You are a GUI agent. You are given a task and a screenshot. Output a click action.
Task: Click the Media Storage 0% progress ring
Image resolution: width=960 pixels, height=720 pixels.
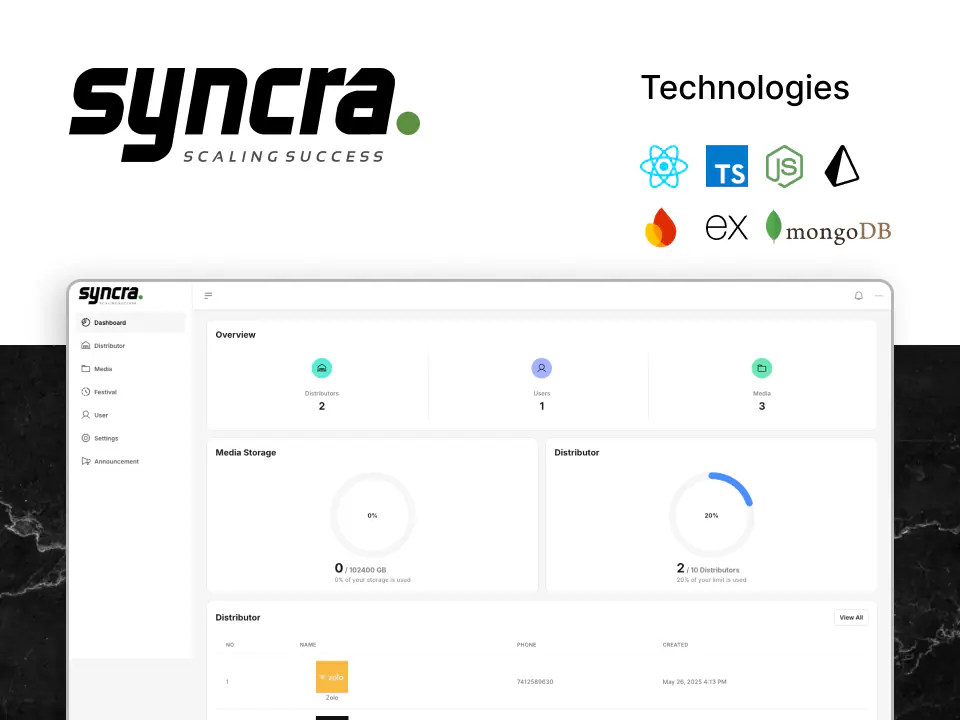click(x=372, y=516)
